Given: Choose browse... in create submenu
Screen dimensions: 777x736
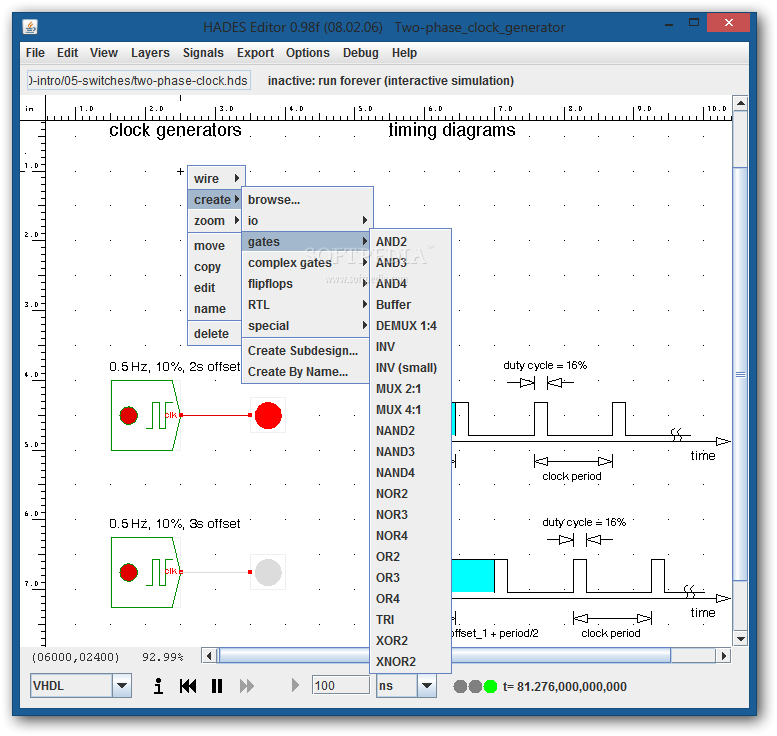Looking at the screenshot, I should click(307, 200).
